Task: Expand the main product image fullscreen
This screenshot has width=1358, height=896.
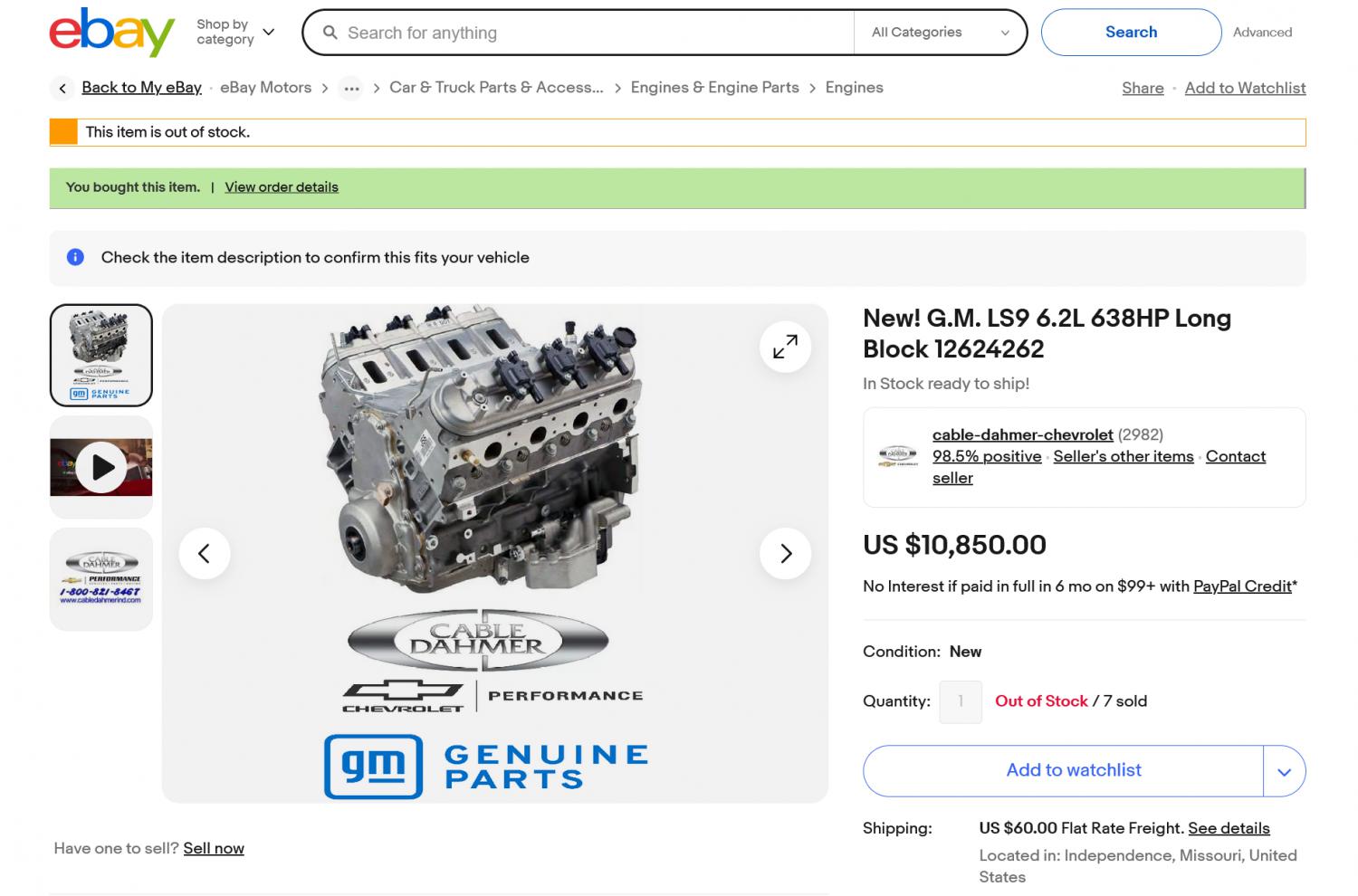Action: click(x=785, y=347)
